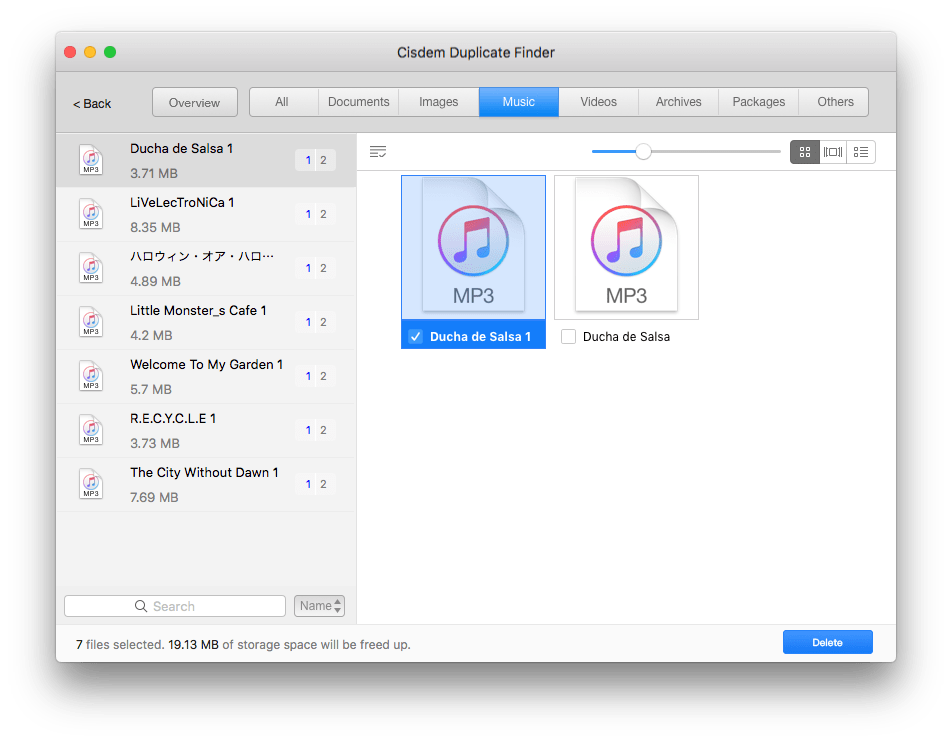The image size is (952, 742).
Task: Open the Archives tab
Action: 678,102
